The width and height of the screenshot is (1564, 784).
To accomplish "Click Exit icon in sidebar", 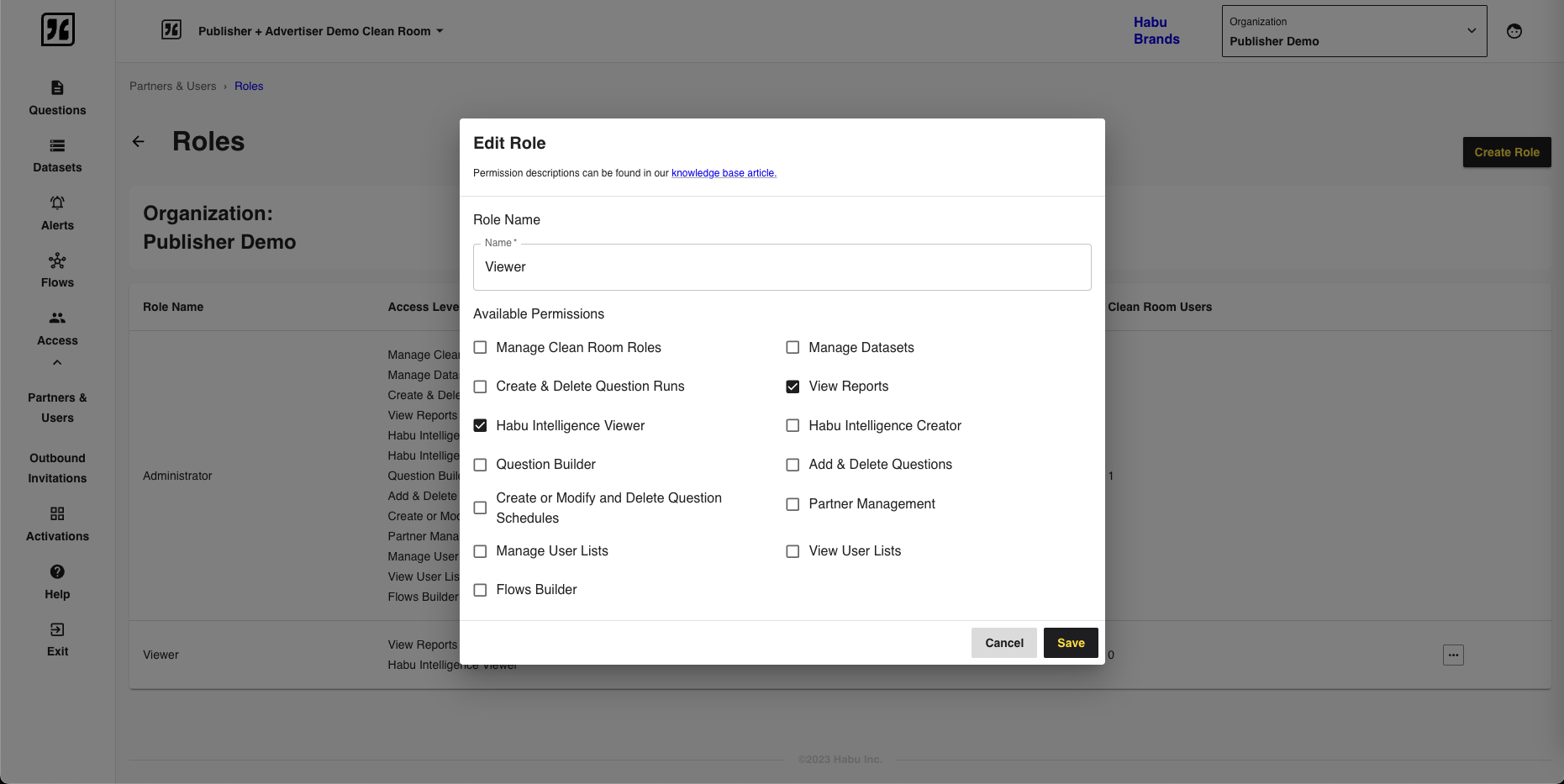I will pos(57,629).
